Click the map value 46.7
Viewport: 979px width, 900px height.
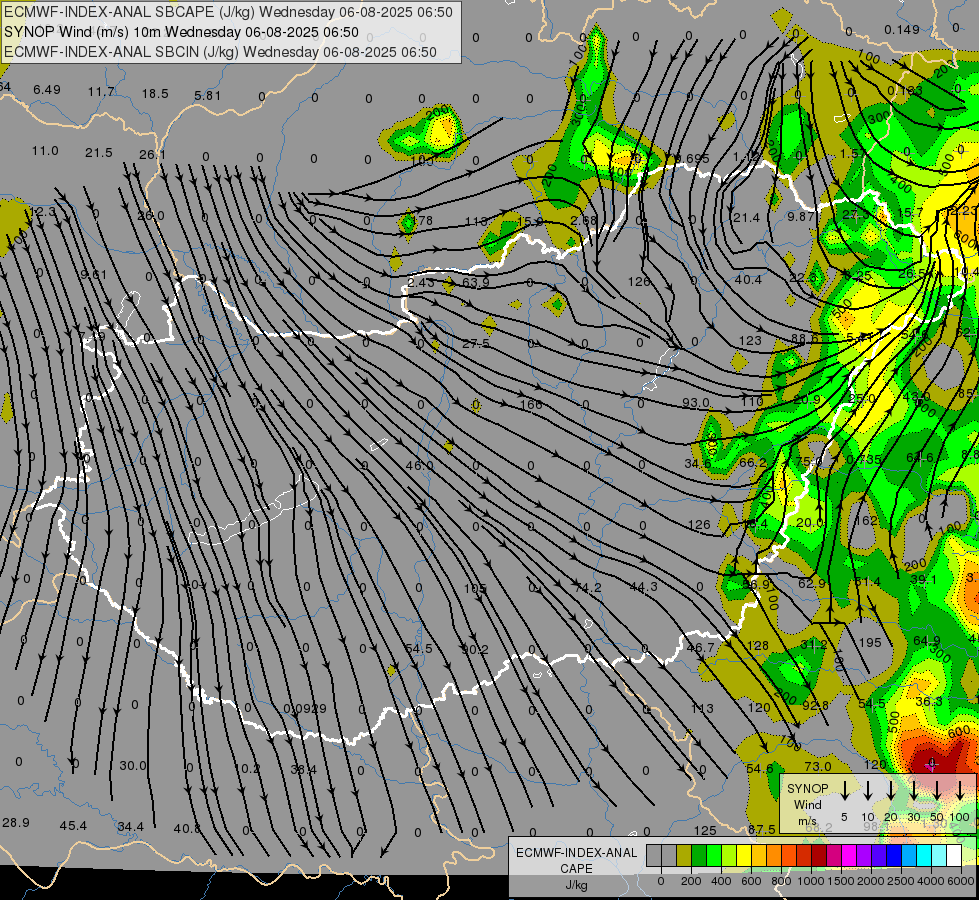point(701,648)
